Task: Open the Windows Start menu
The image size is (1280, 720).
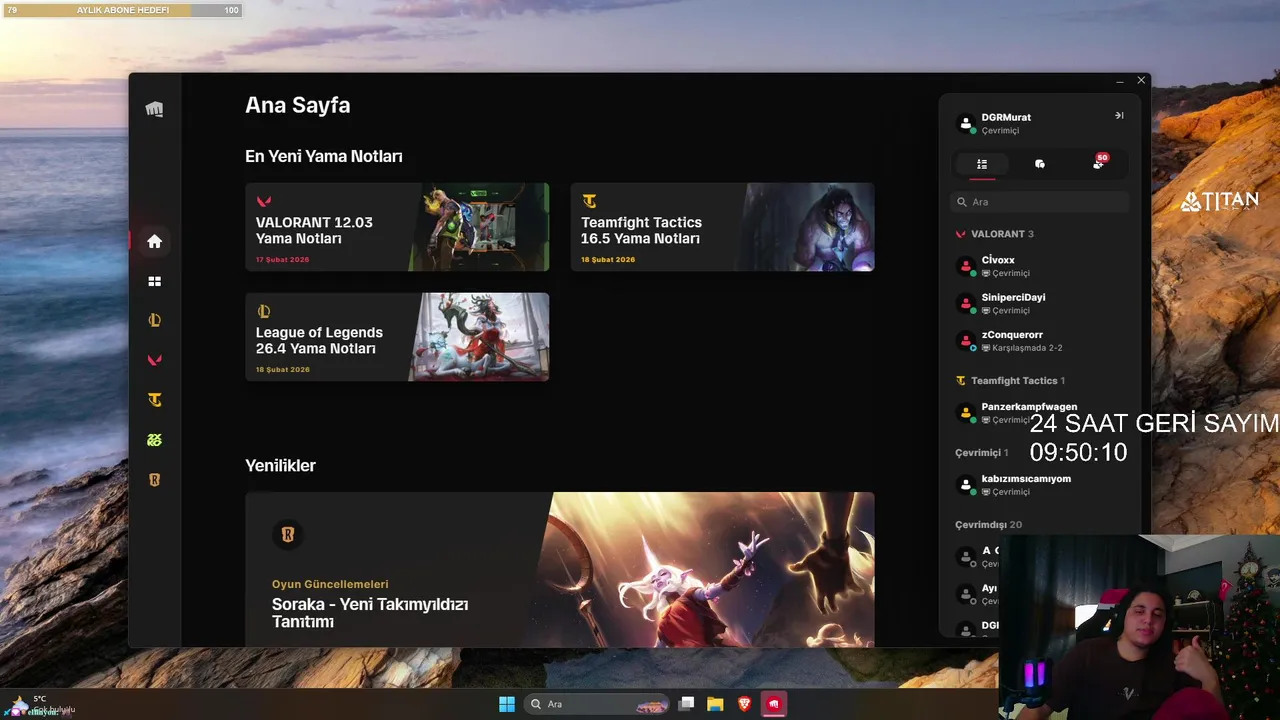Action: (507, 704)
